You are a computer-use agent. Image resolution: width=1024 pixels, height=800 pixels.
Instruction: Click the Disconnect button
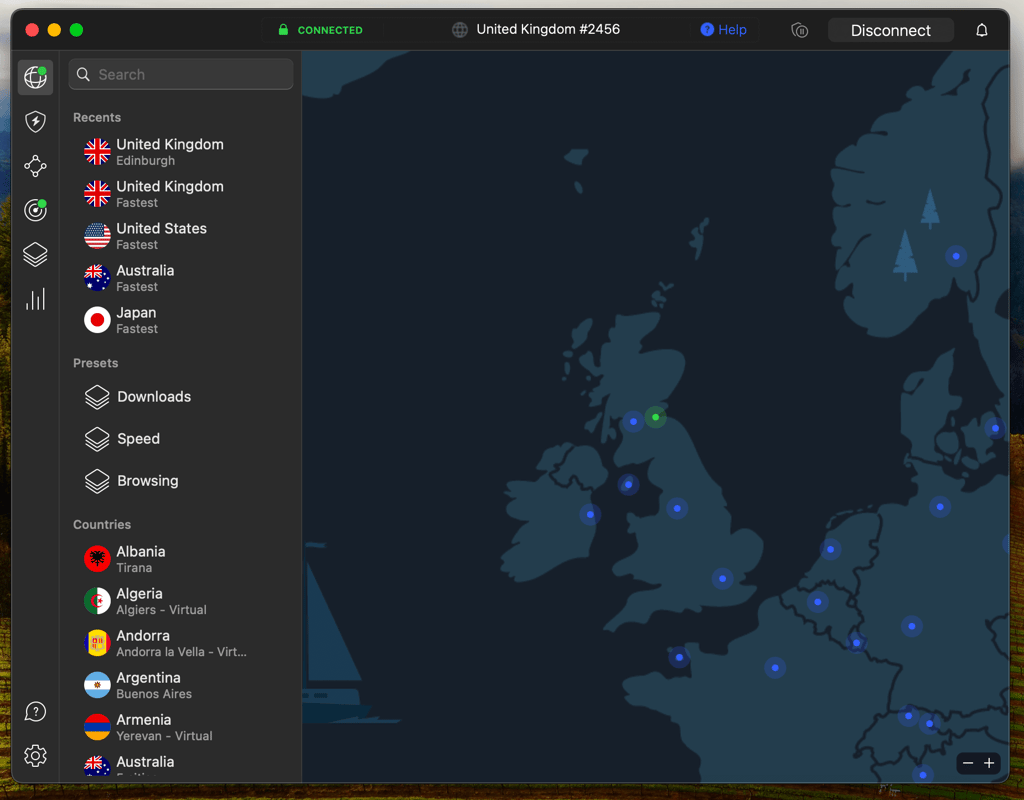[x=890, y=30]
